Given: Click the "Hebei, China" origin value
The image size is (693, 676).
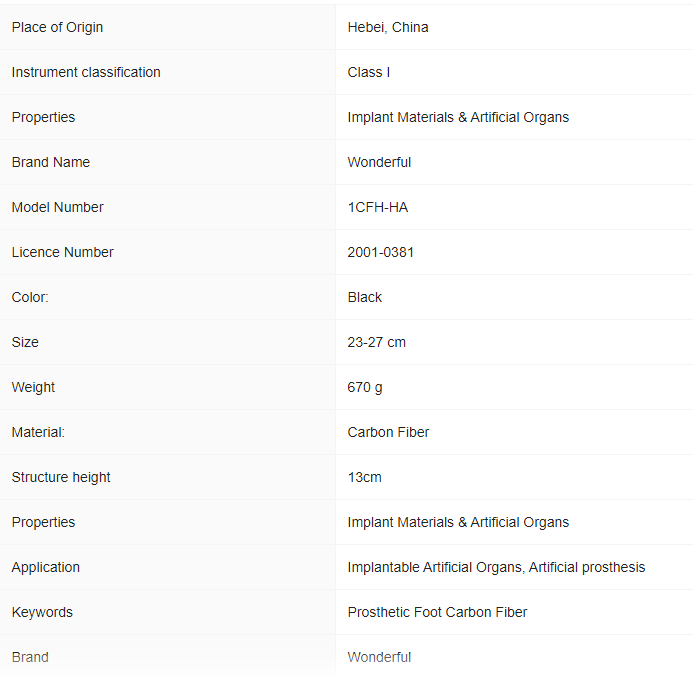Looking at the screenshot, I should [x=388, y=27].
